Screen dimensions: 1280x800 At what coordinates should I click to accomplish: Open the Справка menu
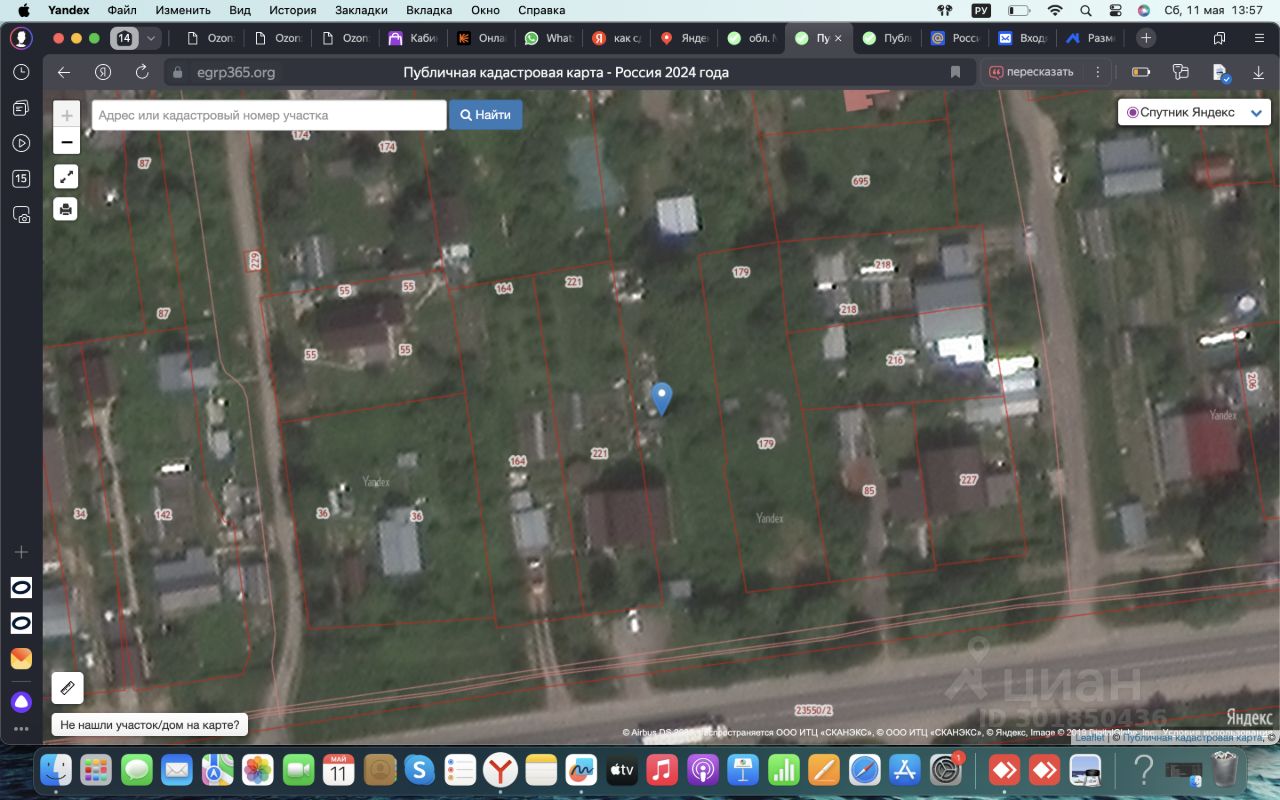[x=542, y=10]
